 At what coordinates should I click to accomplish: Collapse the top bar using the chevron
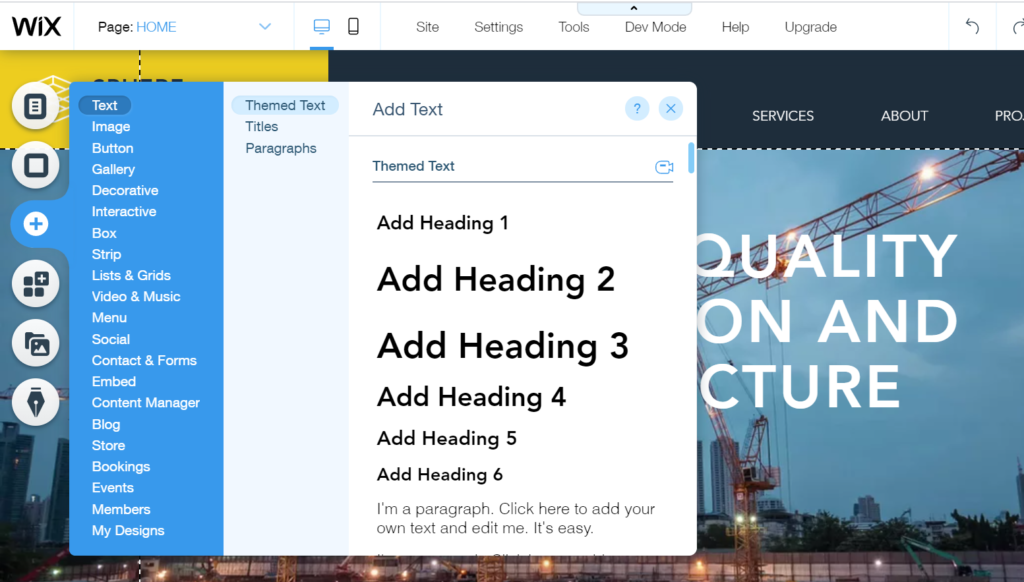click(634, 8)
